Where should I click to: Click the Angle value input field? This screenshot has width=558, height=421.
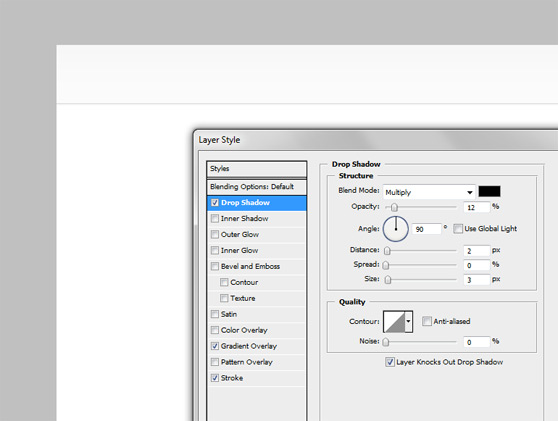427,229
